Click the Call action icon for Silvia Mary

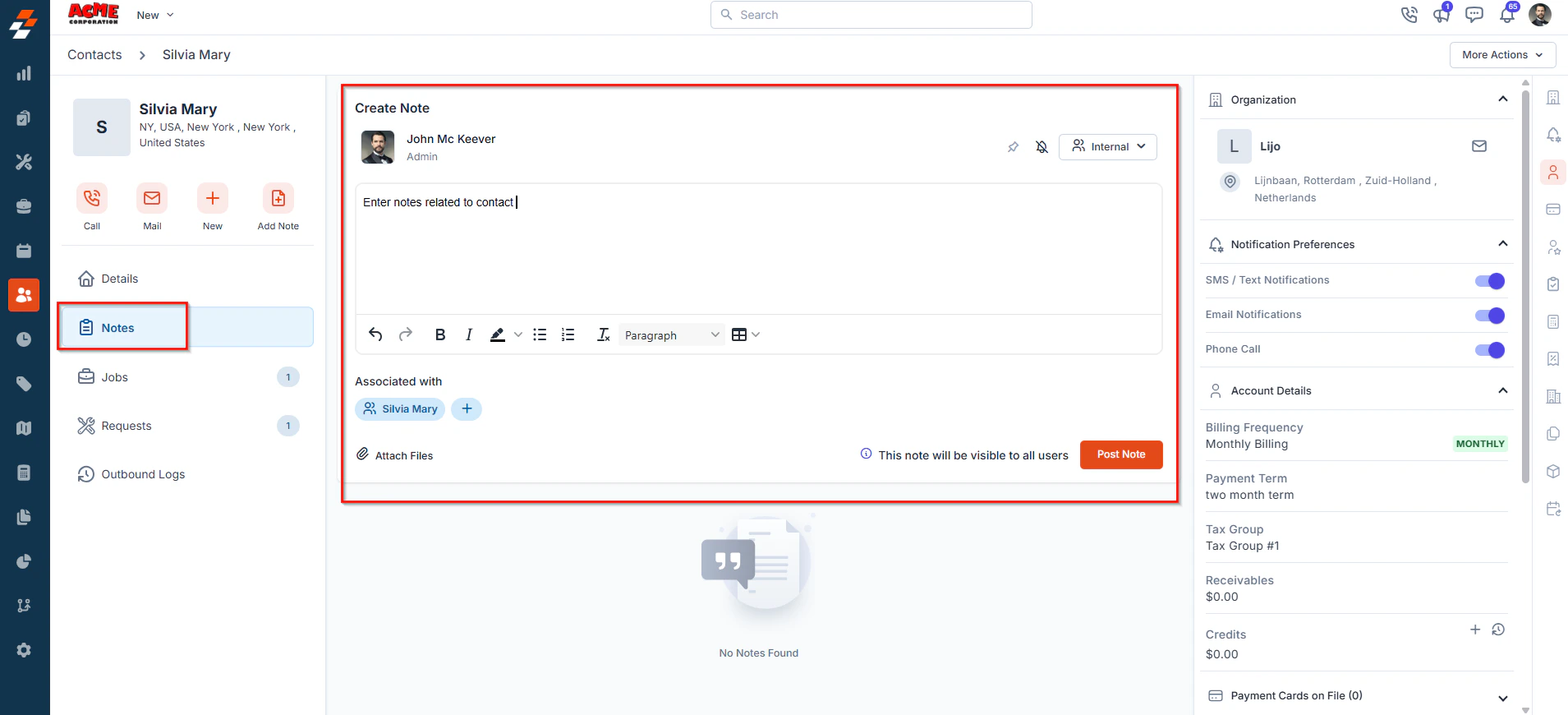coord(92,198)
